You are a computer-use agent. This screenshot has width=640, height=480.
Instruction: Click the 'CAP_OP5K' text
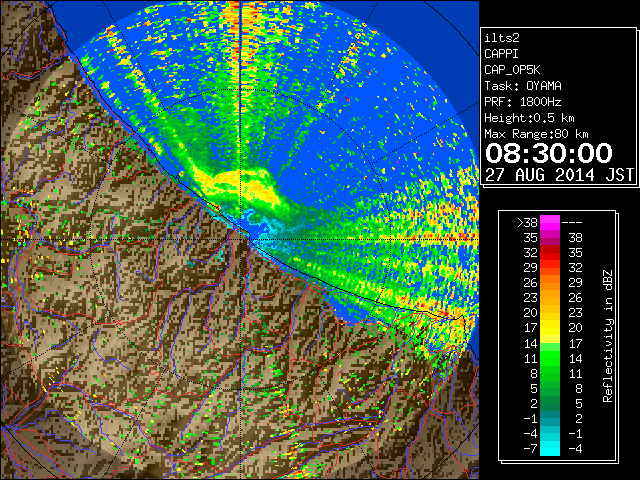(x=512, y=70)
